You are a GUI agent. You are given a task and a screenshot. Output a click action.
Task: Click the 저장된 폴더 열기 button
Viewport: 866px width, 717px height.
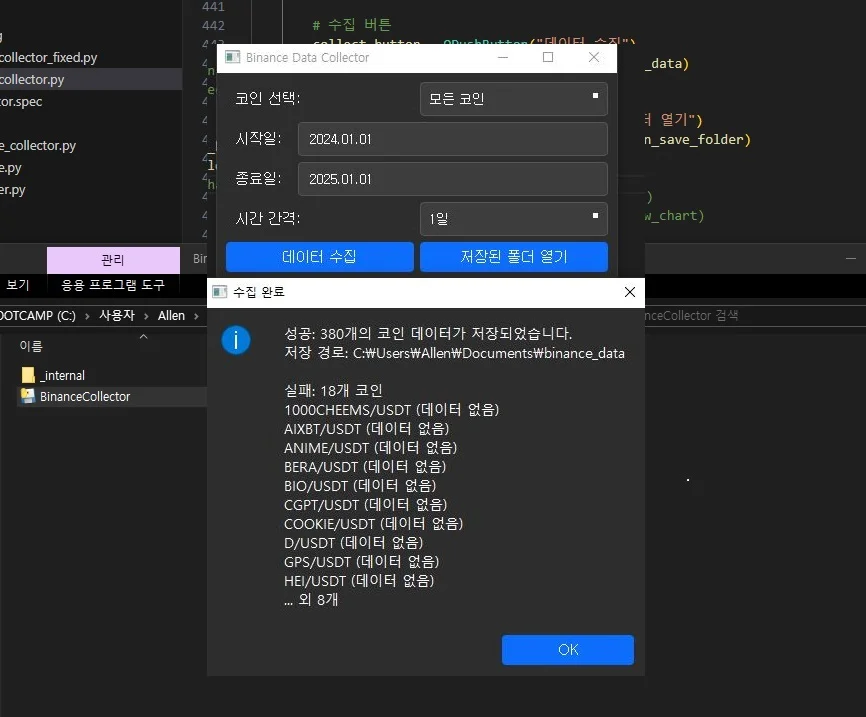(x=514, y=257)
